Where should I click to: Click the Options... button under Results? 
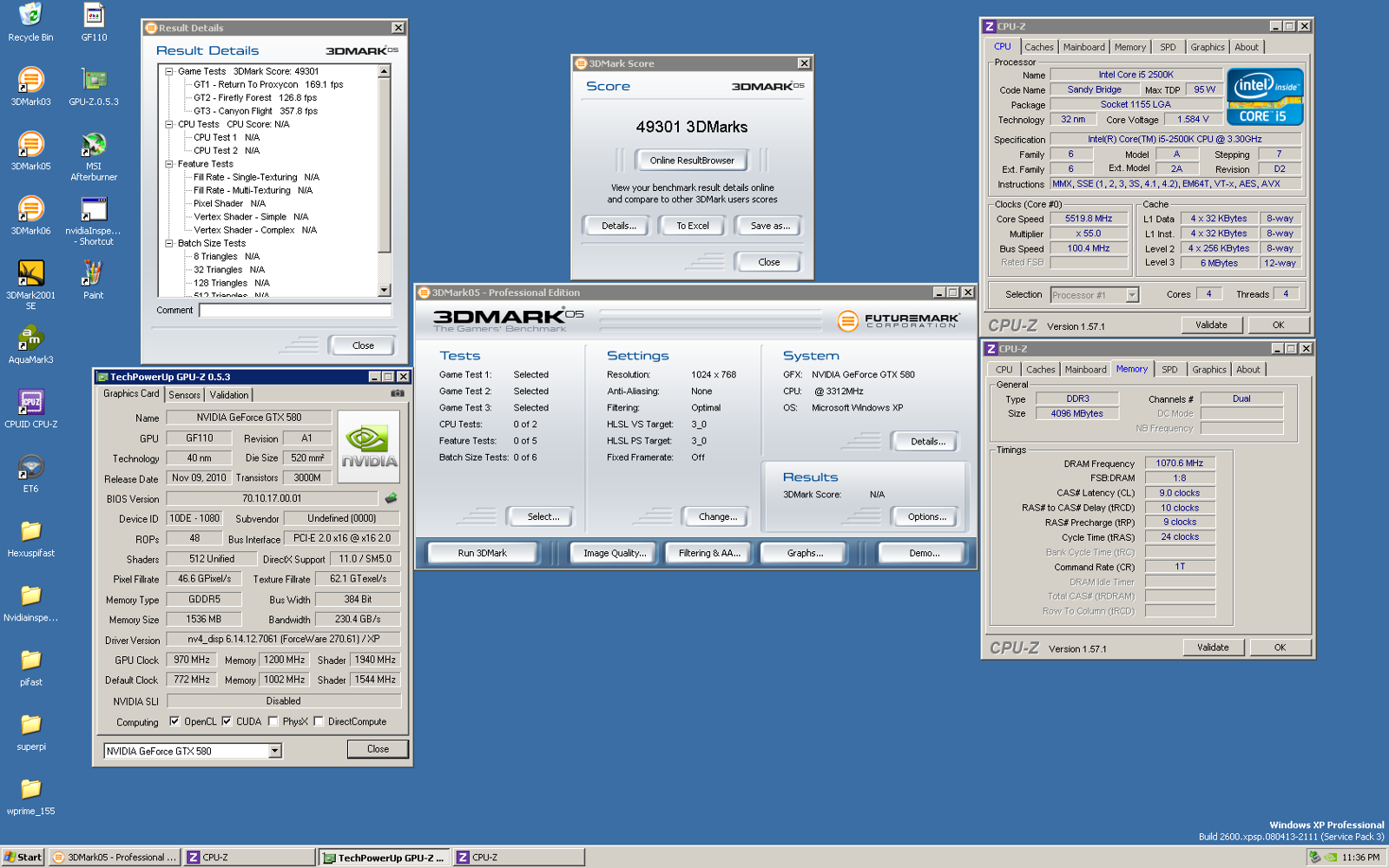[927, 516]
